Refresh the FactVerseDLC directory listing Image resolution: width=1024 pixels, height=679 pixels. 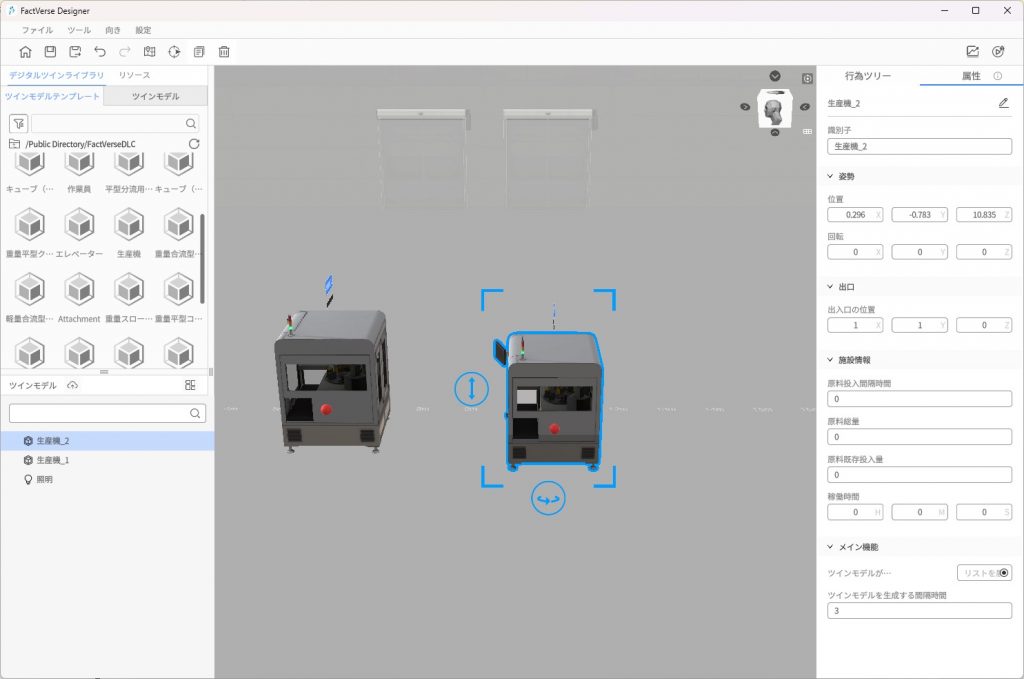click(x=194, y=144)
